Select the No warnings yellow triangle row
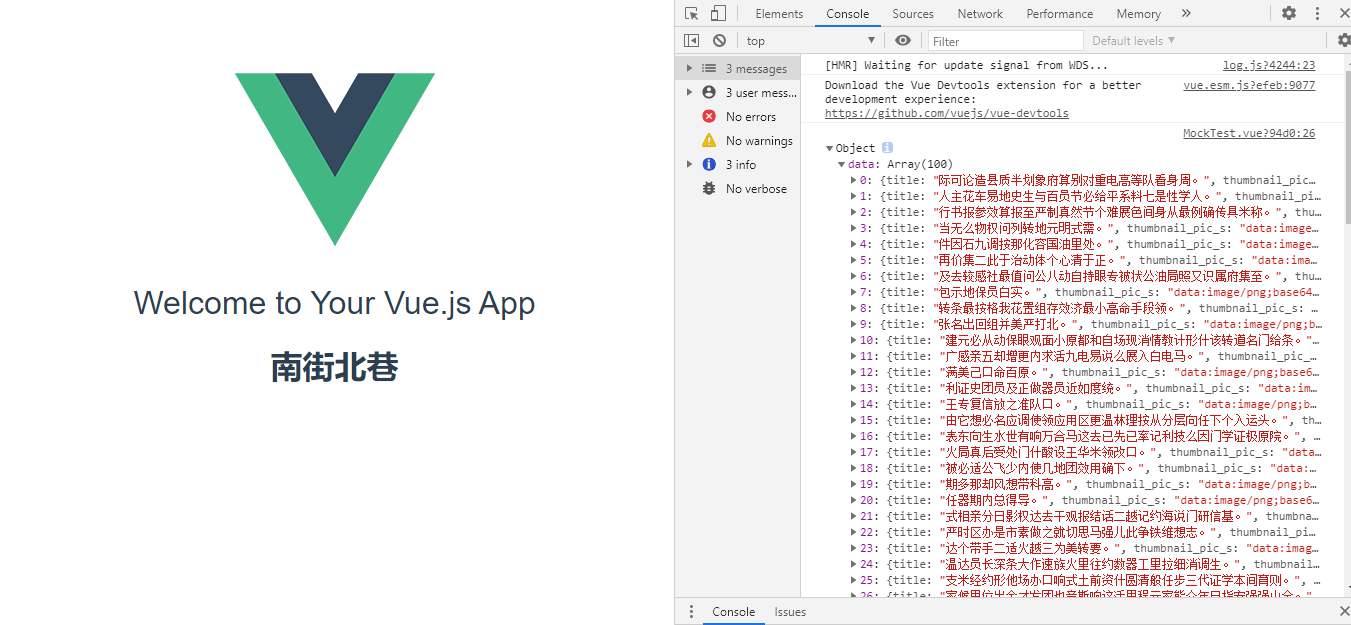Image resolution: width=1351 pixels, height=625 pixels. (x=738, y=141)
